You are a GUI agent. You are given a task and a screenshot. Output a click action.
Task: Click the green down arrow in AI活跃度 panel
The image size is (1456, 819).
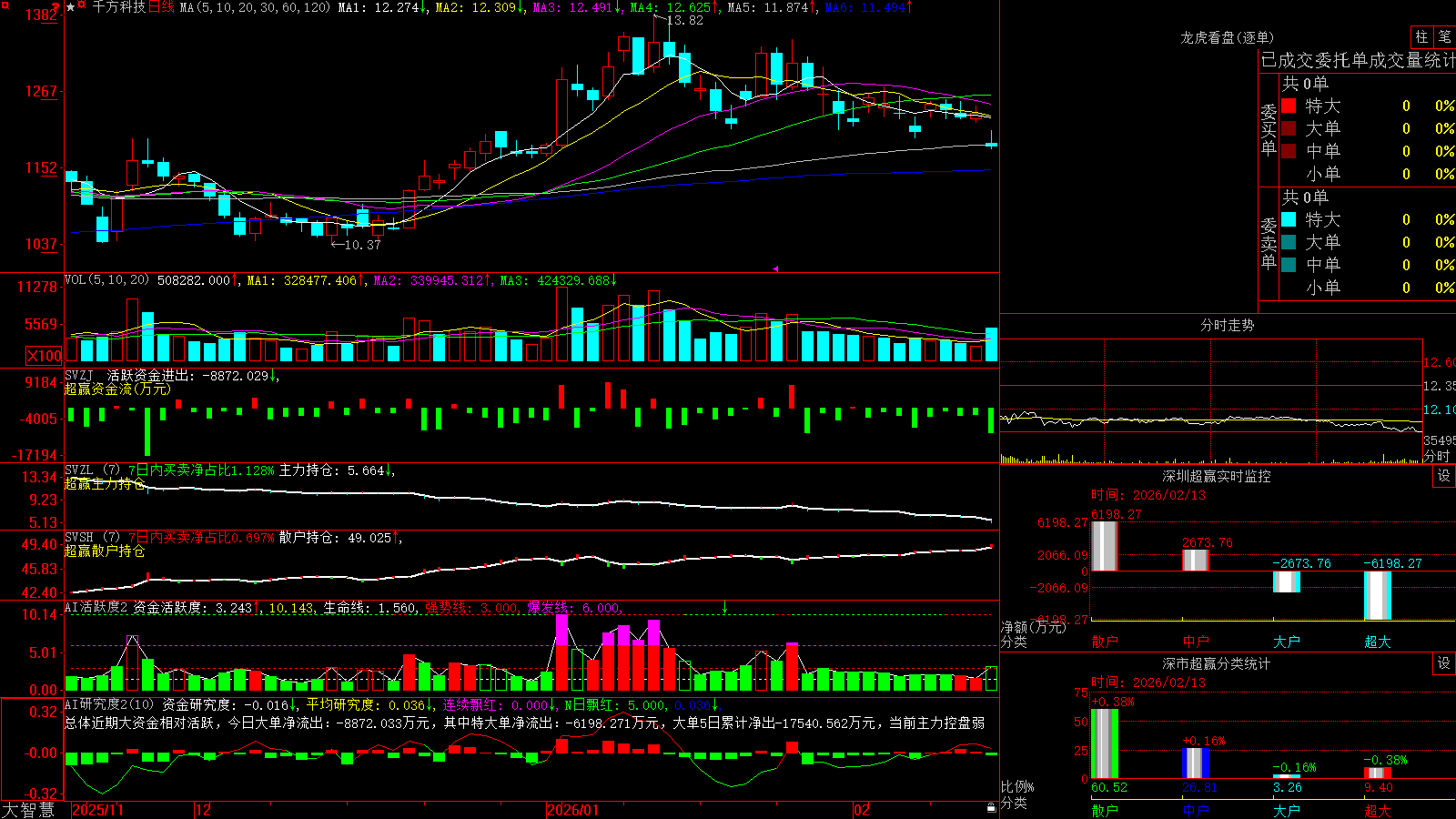[x=724, y=607]
